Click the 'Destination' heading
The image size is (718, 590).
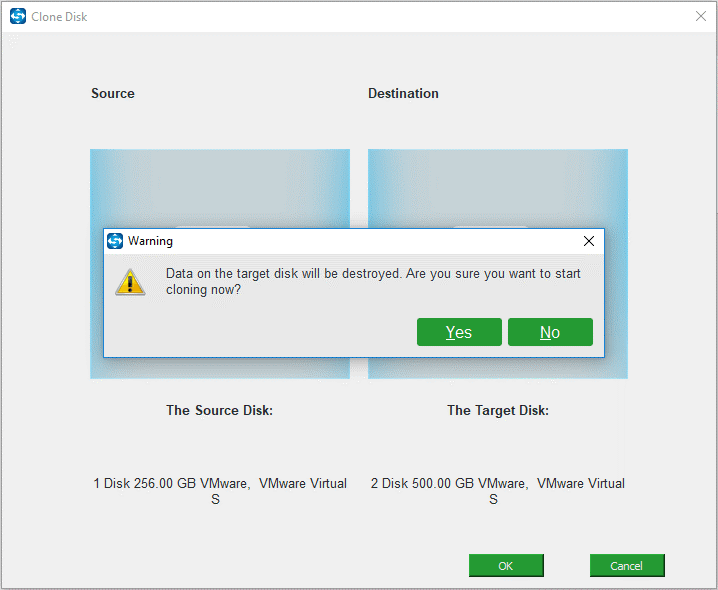coord(403,93)
